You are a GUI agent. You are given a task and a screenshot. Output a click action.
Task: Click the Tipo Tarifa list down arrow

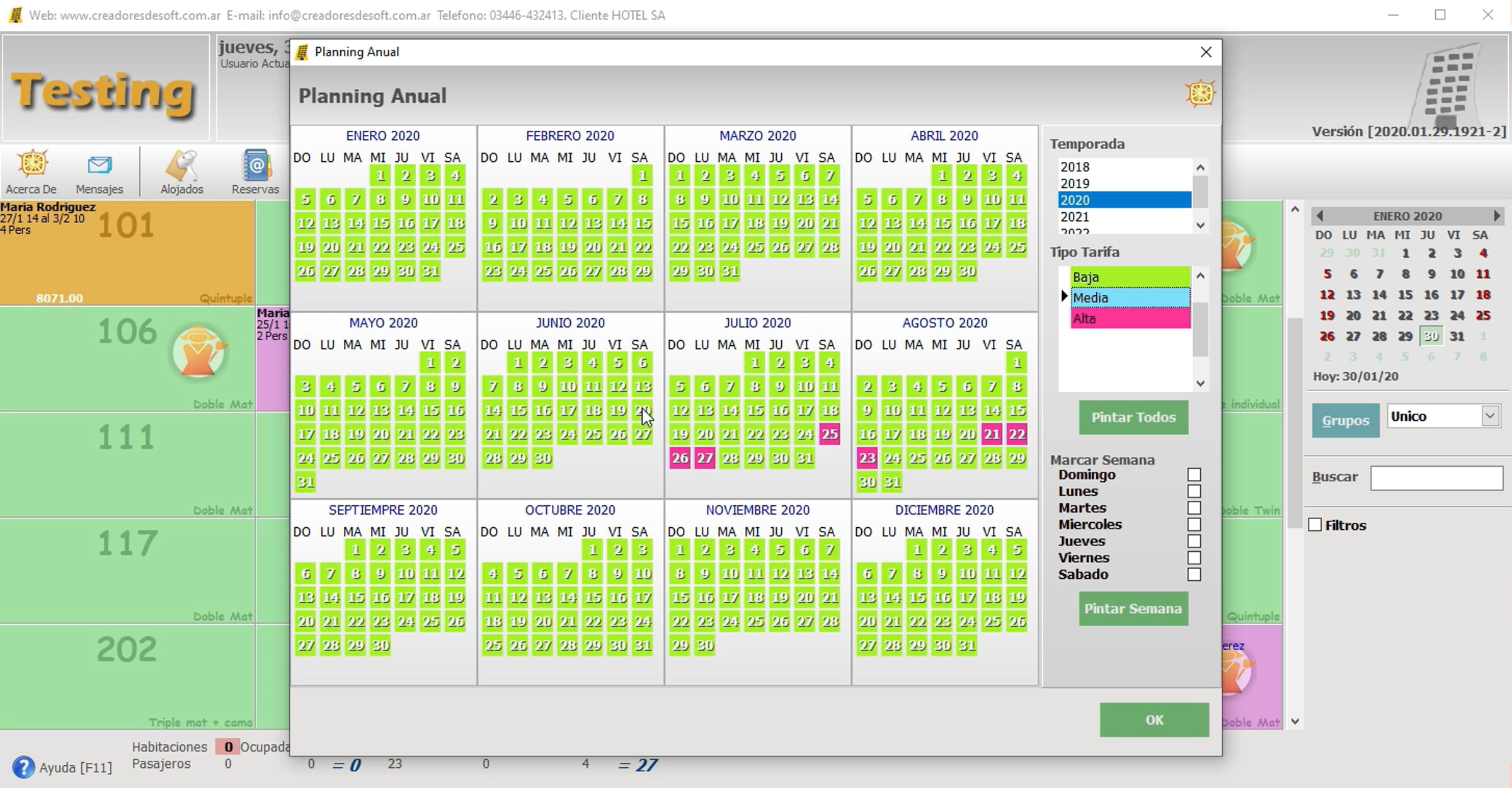click(x=1200, y=383)
